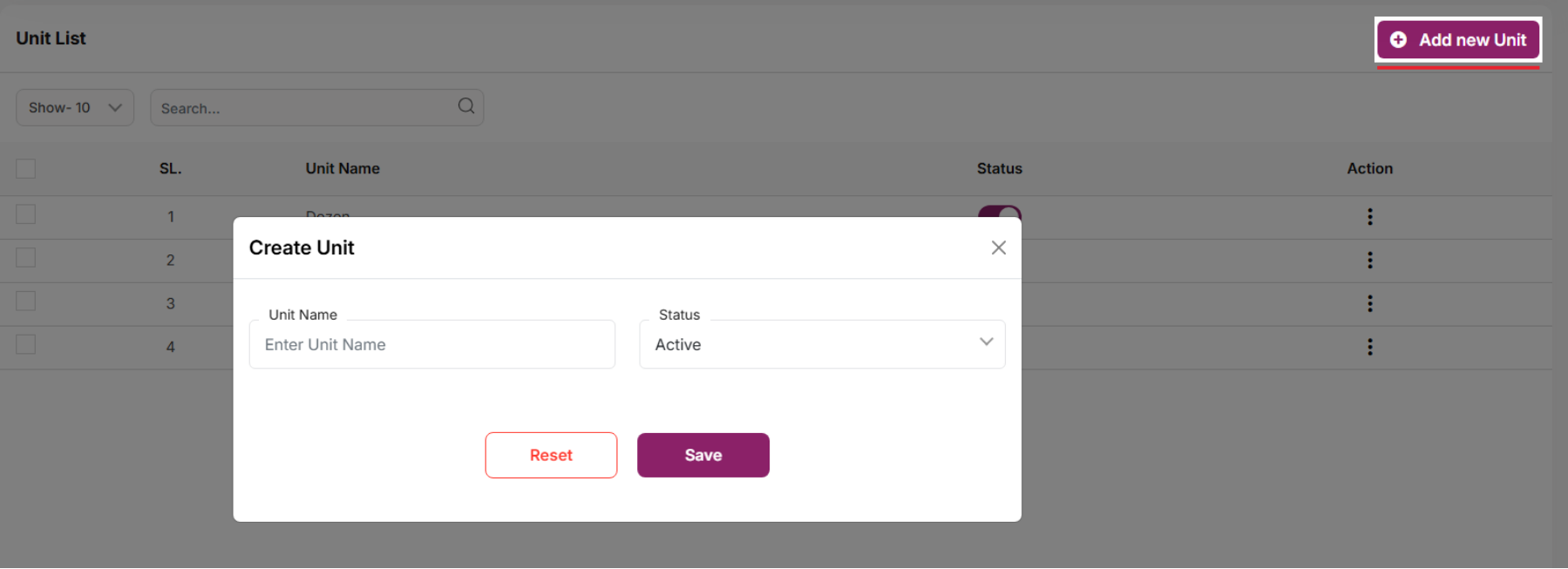Screen dimensions: 1568x569
Task: Select the header select-all checkbox
Action: point(26,169)
